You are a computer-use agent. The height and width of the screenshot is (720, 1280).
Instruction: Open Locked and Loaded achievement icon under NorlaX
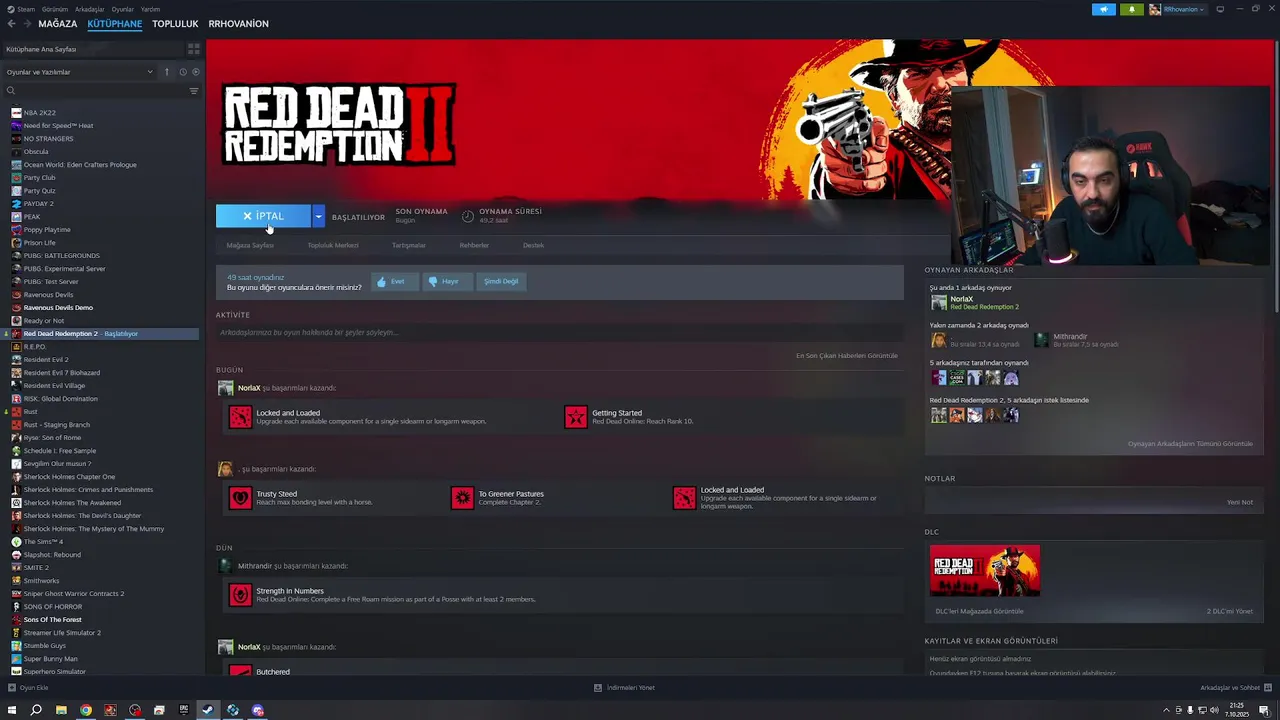[241, 417]
